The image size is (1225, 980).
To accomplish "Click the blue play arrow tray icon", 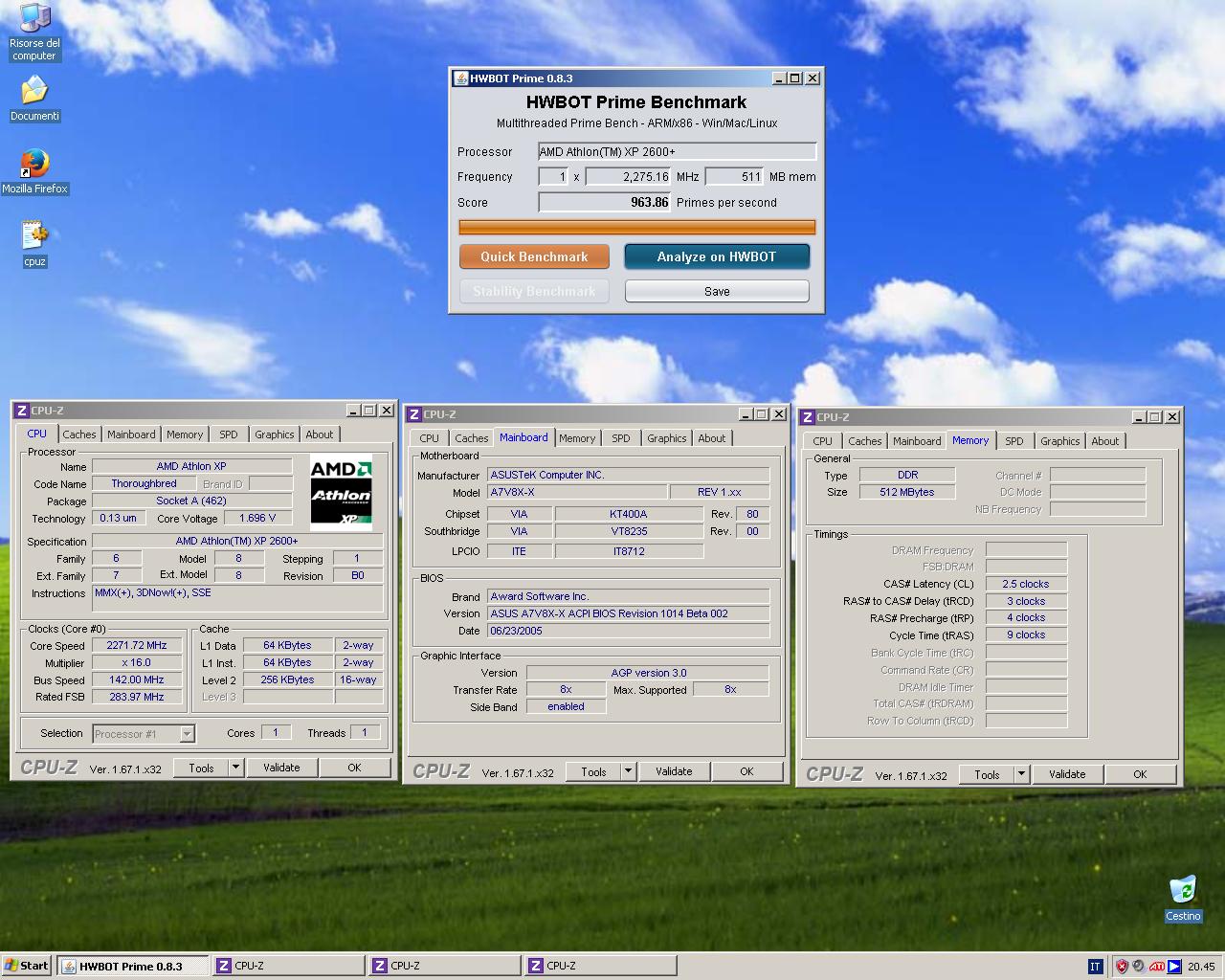I will coord(1174,967).
